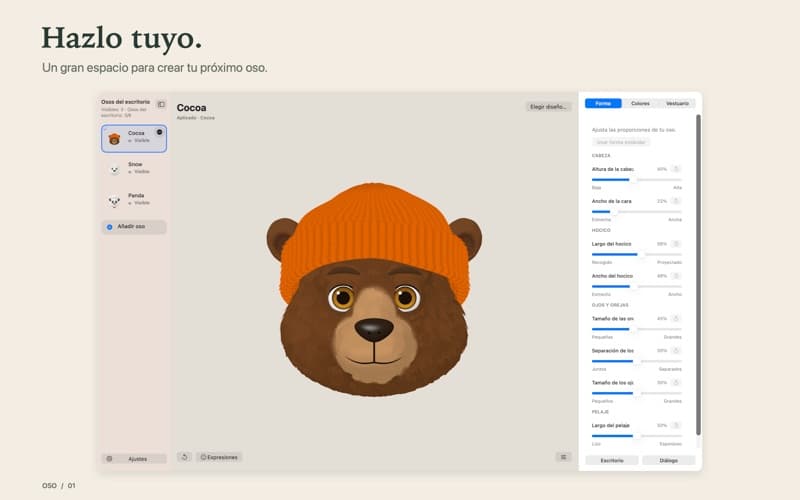
Task: Reset Largo del hocico with its icon
Action: coord(676,244)
